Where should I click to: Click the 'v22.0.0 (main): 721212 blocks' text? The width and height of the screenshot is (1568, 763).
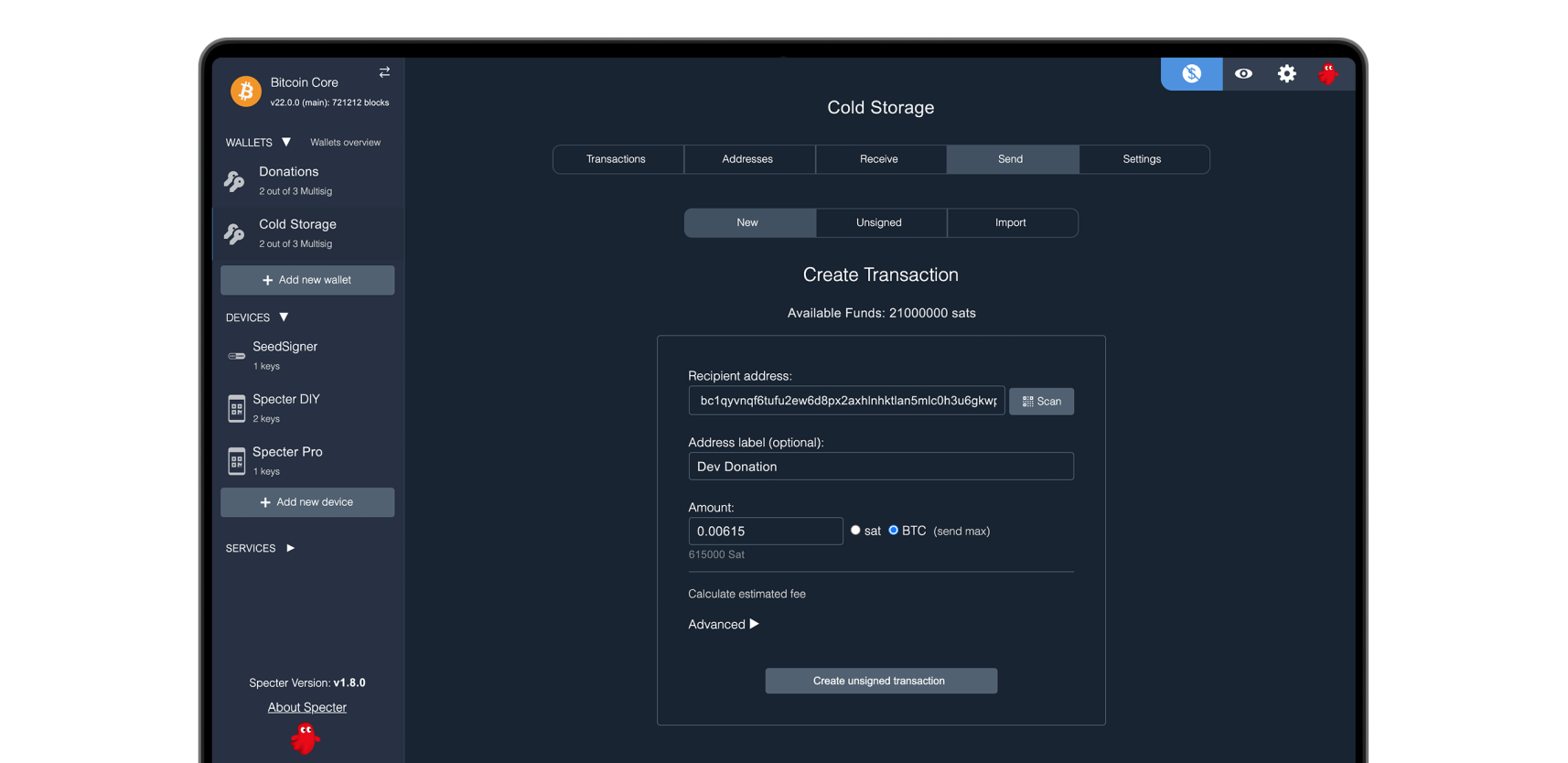pos(329,102)
